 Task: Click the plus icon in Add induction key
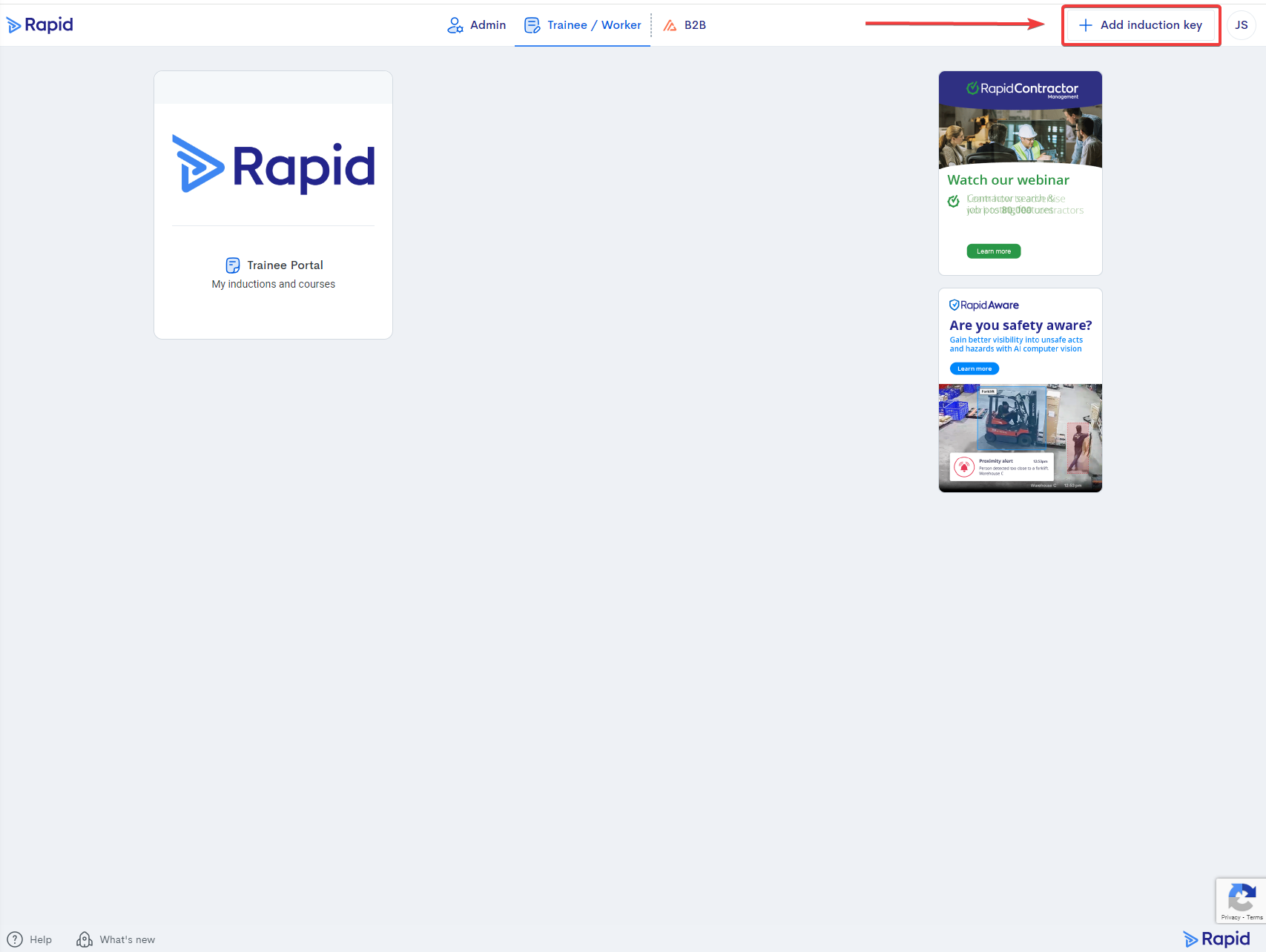(x=1085, y=25)
